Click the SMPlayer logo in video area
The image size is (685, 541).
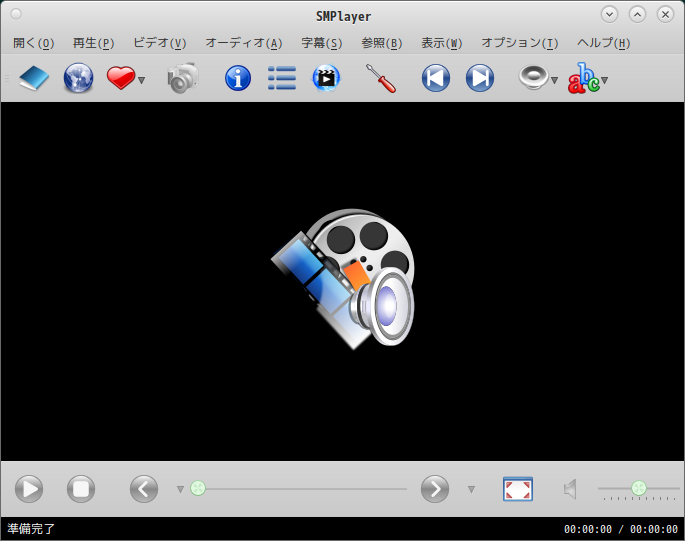[x=342, y=279]
